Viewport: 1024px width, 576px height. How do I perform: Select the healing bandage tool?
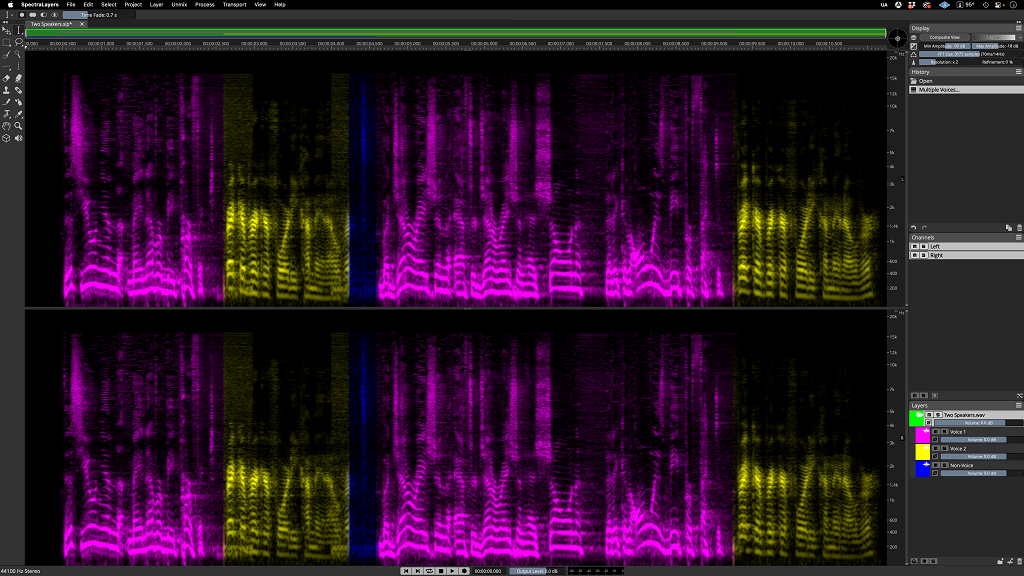tap(19, 90)
